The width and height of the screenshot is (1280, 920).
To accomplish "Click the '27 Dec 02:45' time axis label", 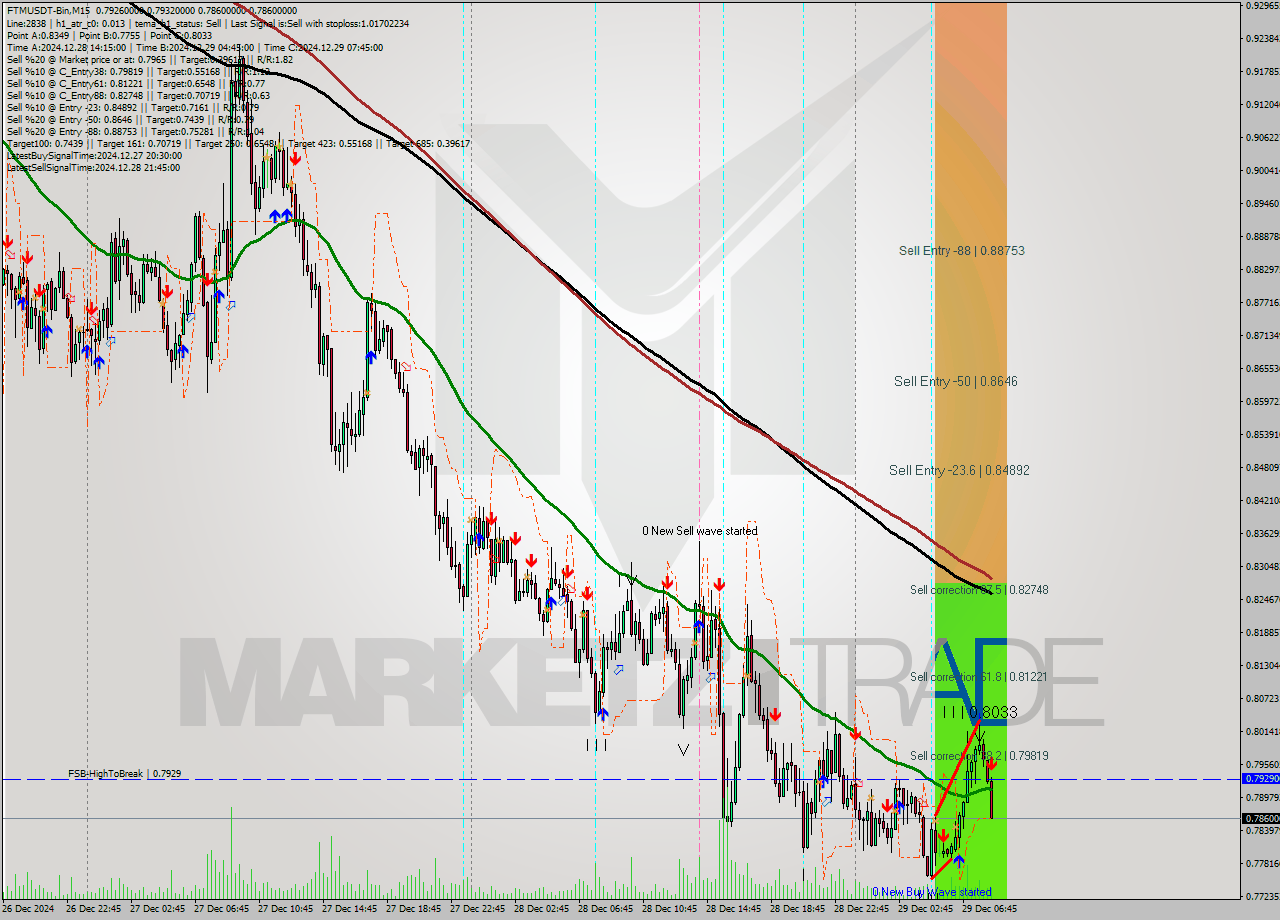I will [x=157, y=909].
